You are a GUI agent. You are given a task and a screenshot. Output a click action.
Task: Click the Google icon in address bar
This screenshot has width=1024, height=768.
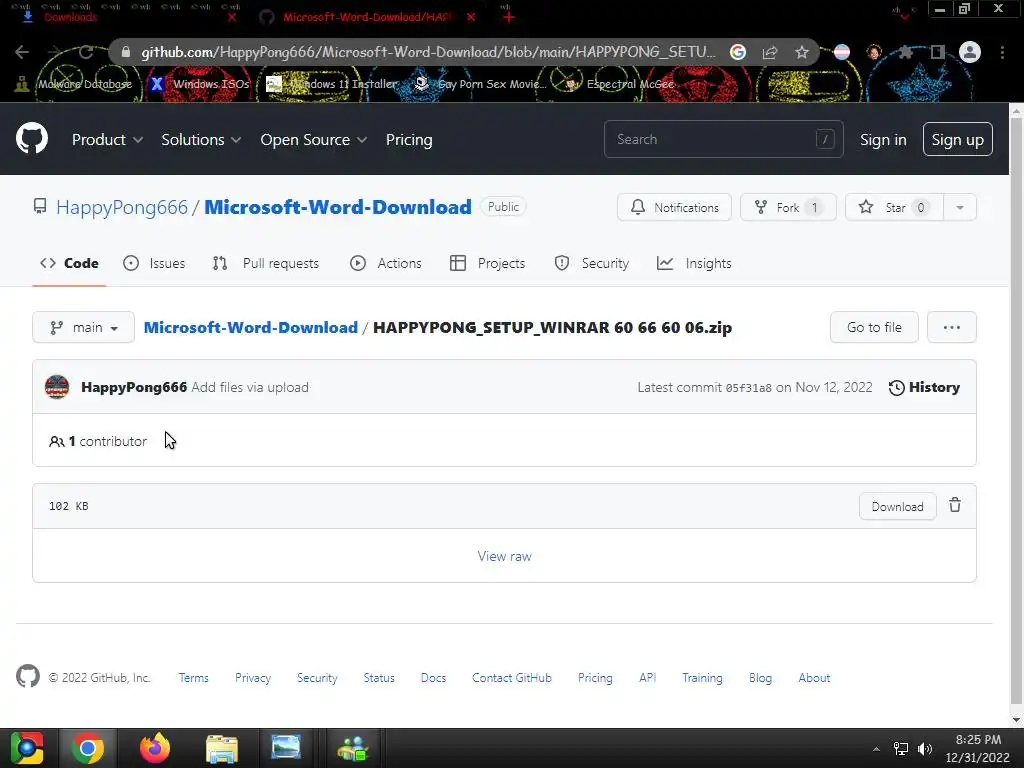pyautogui.click(x=738, y=52)
